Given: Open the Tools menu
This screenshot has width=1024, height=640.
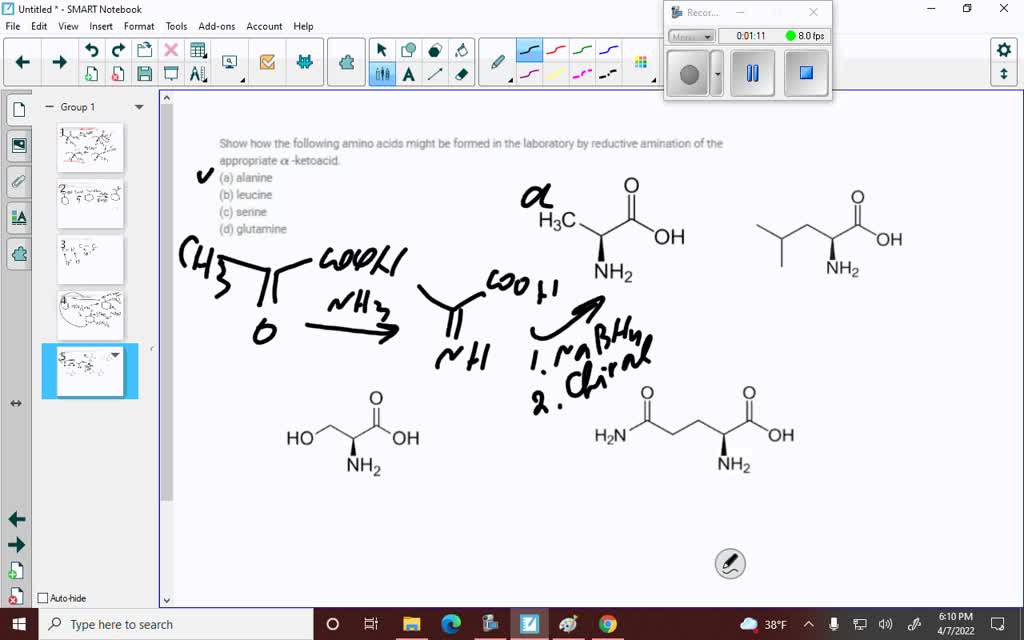Looking at the screenshot, I should coord(176,26).
